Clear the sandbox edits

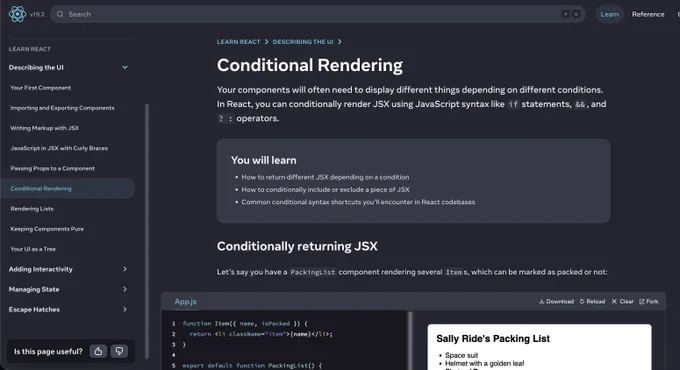pyautogui.click(x=622, y=301)
